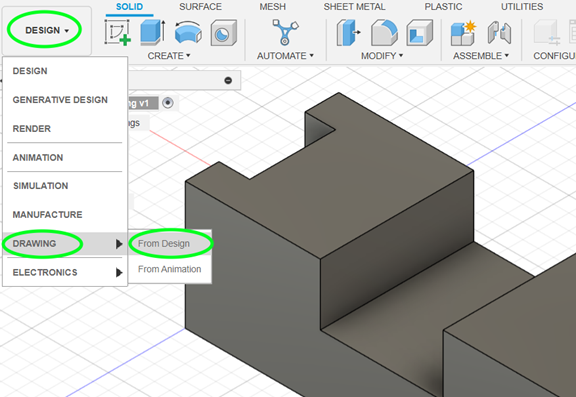Expand the CREATE dropdown menu
This screenshot has width=576, height=397.
pyautogui.click(x=169, y=56)
